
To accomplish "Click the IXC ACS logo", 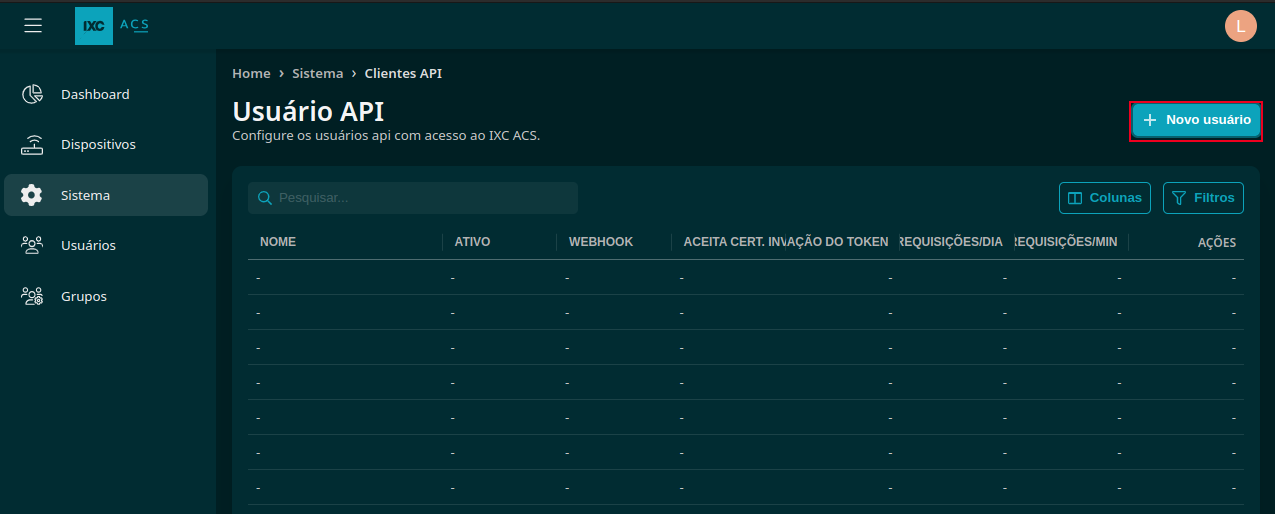I will coord(113,26).
